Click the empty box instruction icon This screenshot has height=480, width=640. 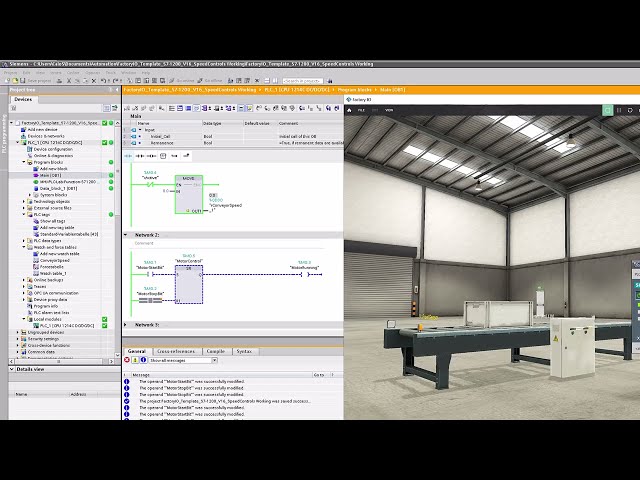tap(163, 156)
